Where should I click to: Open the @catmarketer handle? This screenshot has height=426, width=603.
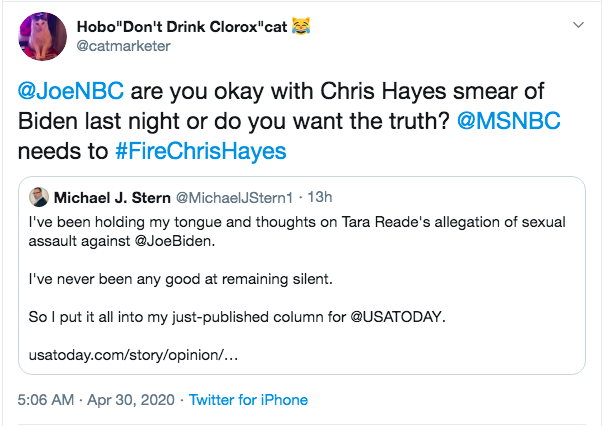[x=123, y=46]
